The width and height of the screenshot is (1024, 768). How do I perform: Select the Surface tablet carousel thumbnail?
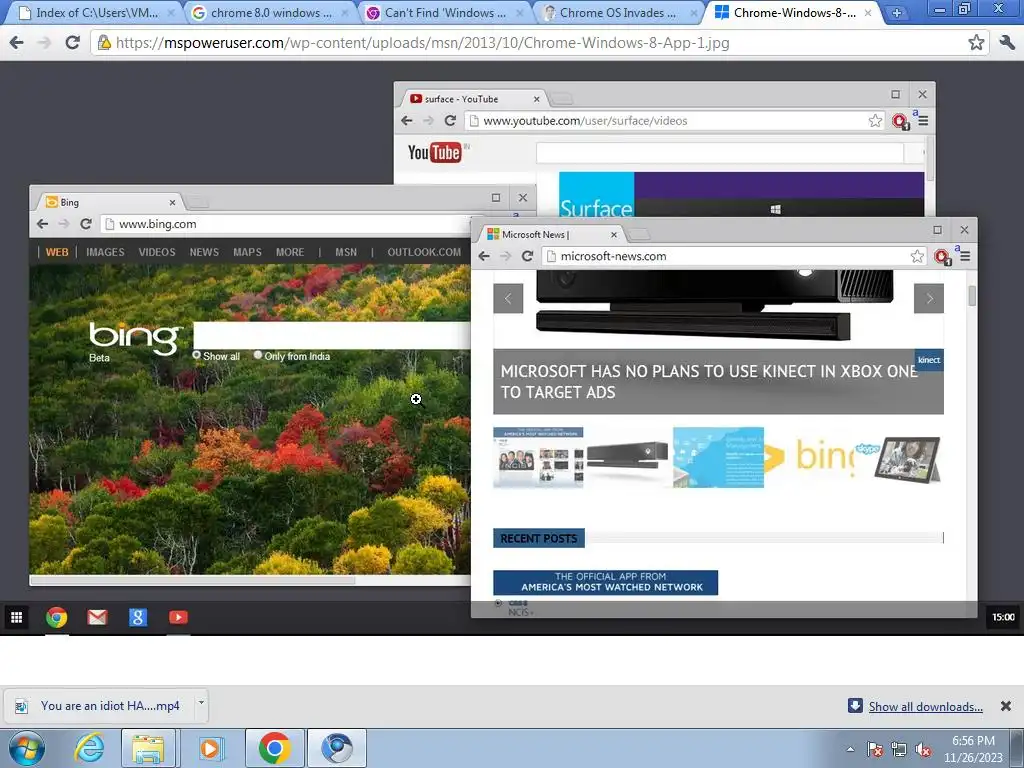click(x=908, y=458)
